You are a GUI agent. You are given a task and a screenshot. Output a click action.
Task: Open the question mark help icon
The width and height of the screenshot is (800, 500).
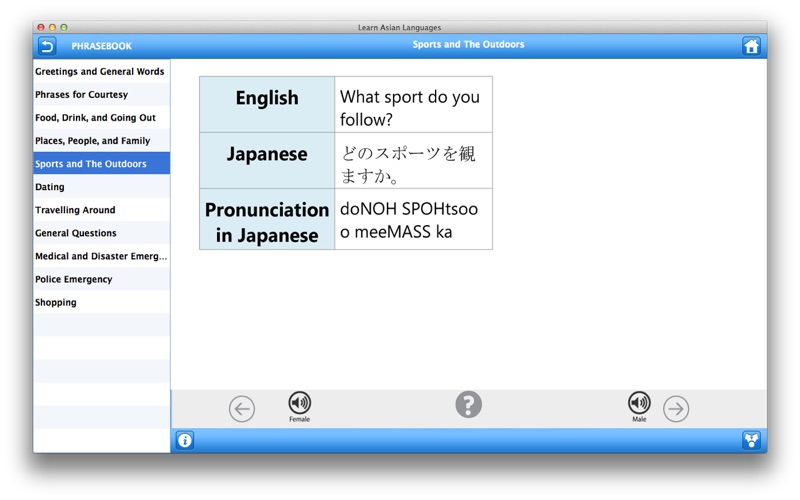(468, 405)
